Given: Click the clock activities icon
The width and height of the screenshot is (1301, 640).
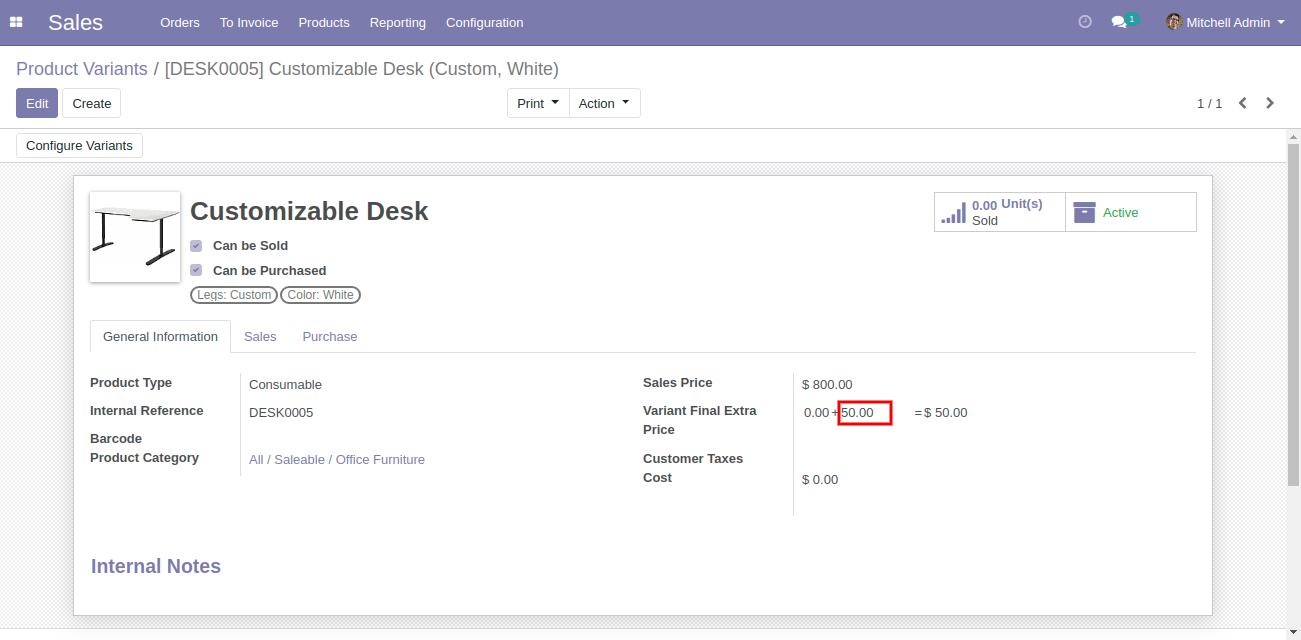Looking at the screenshot, I should pos(1085,22).
